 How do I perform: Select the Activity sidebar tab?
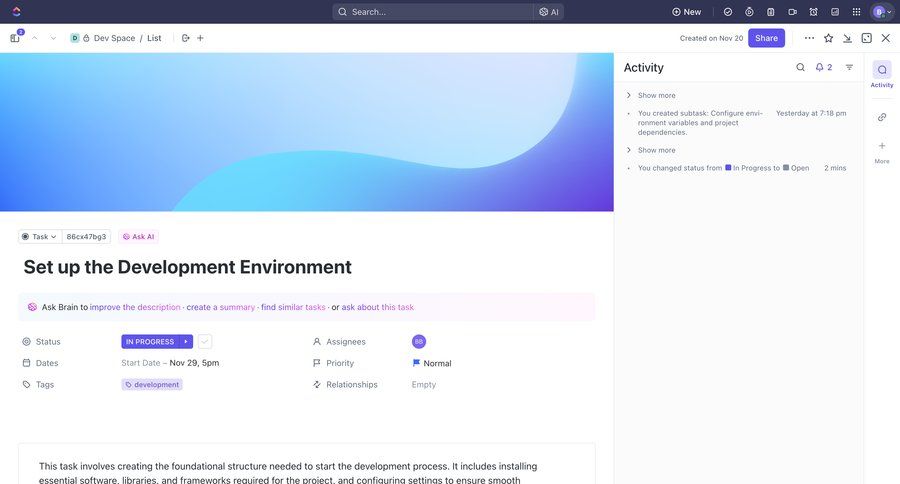click(x=882, y=74)
